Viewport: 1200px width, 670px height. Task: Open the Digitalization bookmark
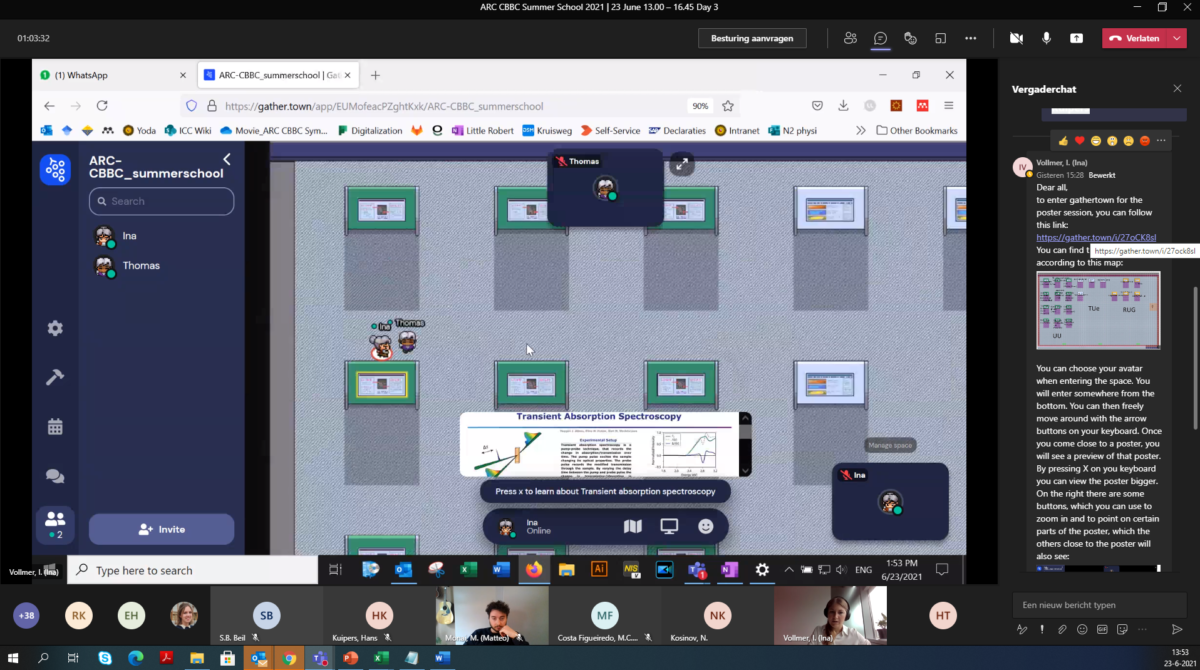(x=369, y=130)
